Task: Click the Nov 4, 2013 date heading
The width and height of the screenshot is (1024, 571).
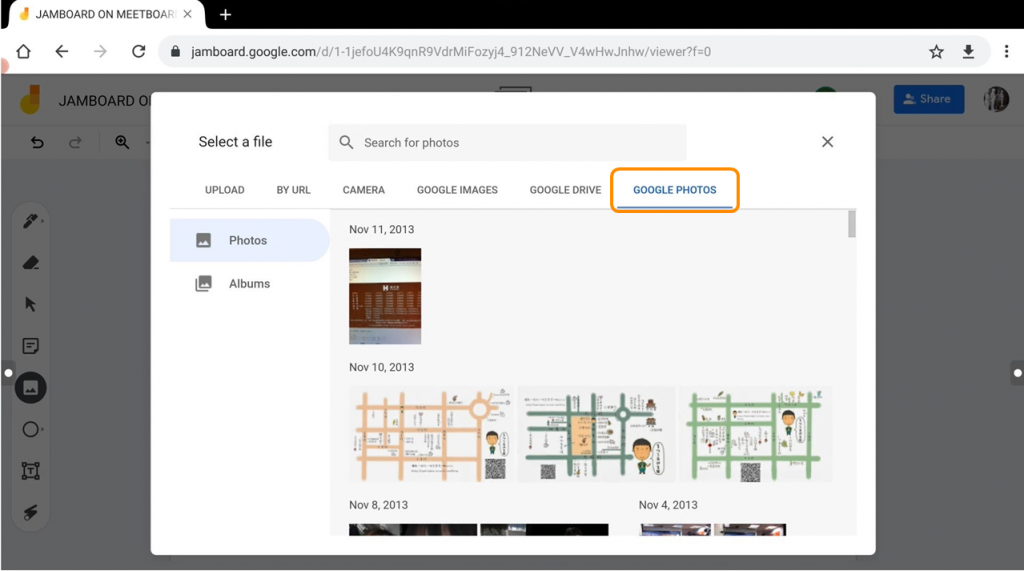Action: pyautogui.click(x=668, y=505)
